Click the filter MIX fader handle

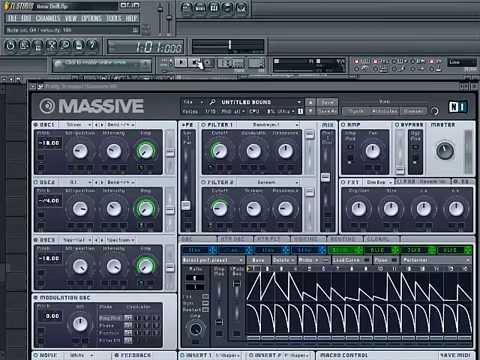pyautogui.click(x=325, y=177)
